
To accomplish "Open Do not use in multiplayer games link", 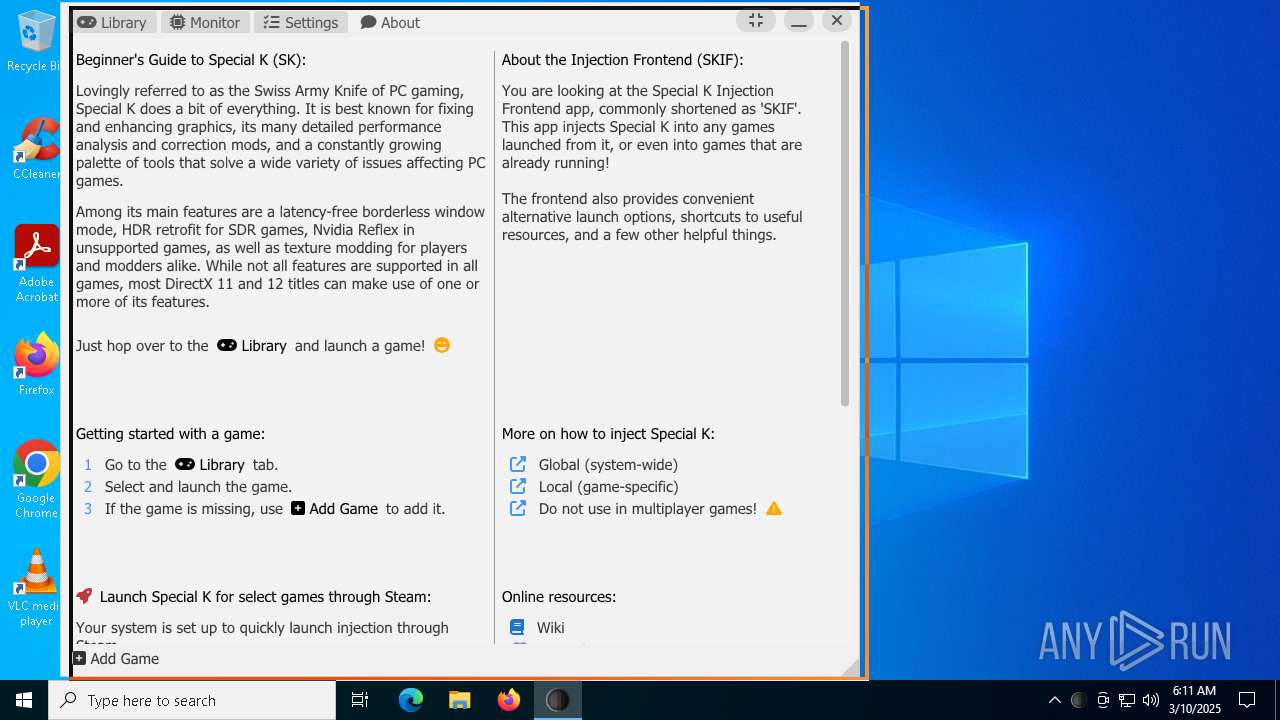I will coord(647,508).
